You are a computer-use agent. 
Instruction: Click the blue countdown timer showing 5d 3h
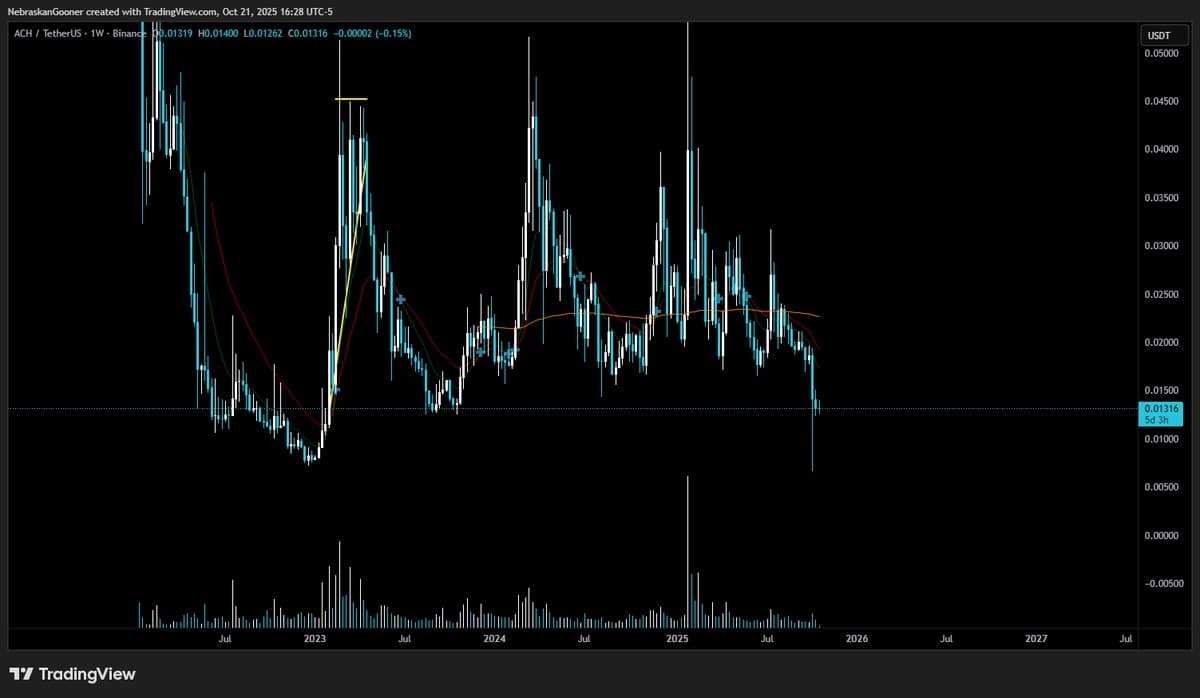(x=1160, y=419)
